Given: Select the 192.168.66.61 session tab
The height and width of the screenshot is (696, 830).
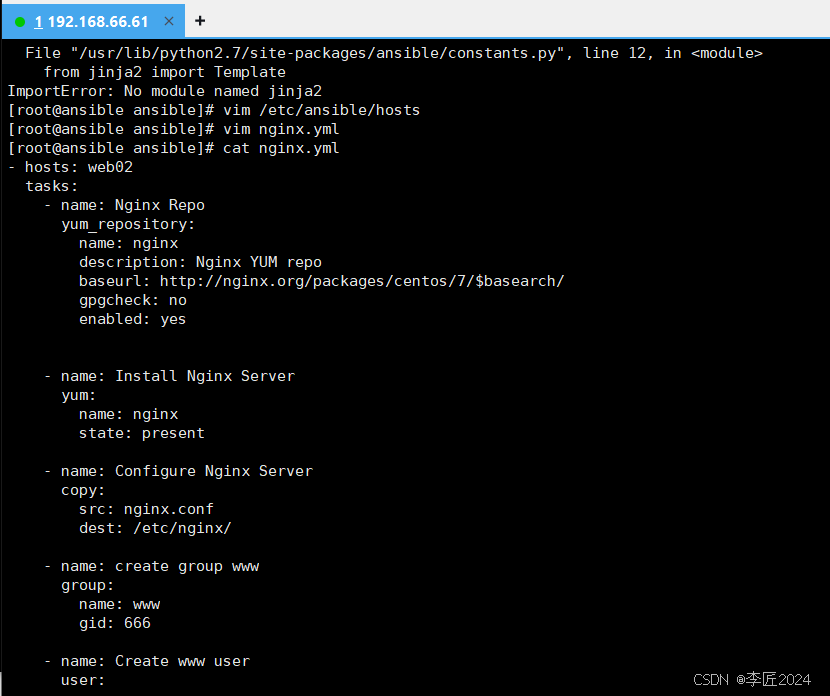Looking at the screenshot, I should tap(91, 22).
